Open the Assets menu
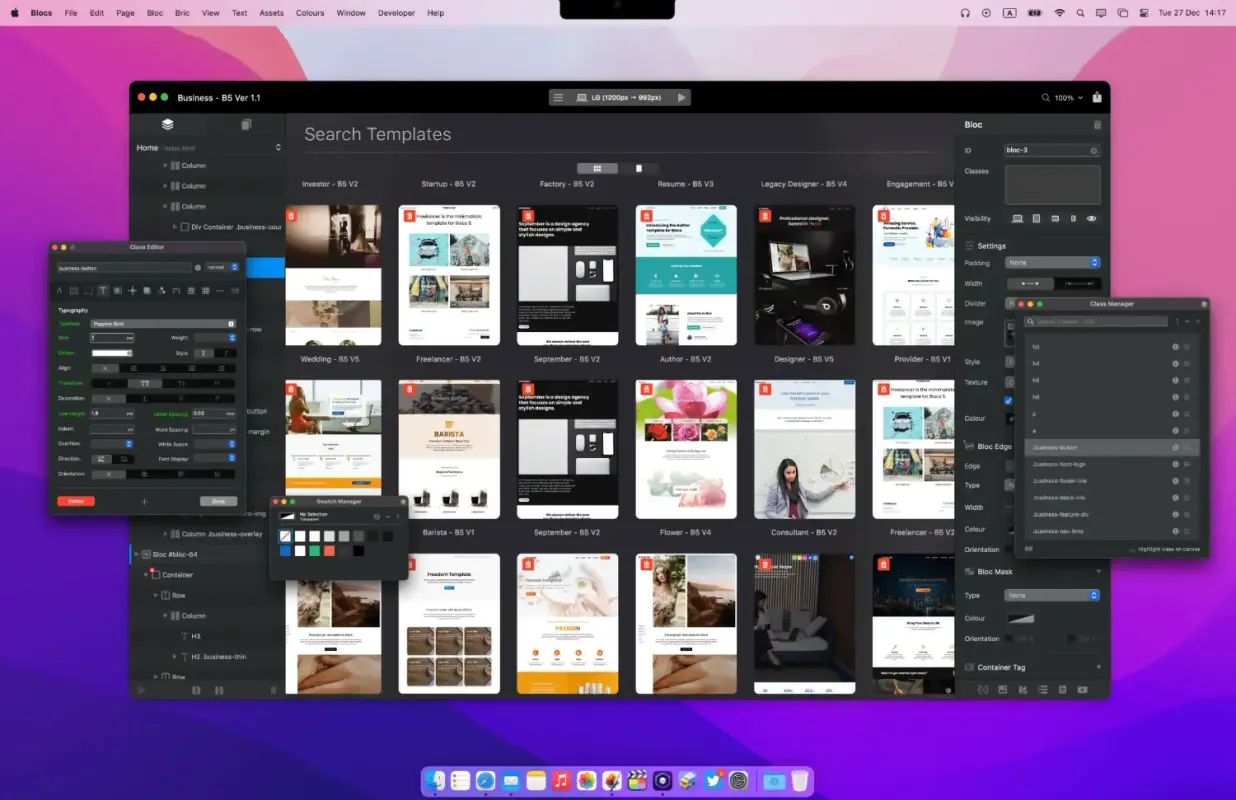Image resolution: width=1236 pixels, height=800 pixels. point(271,13)
